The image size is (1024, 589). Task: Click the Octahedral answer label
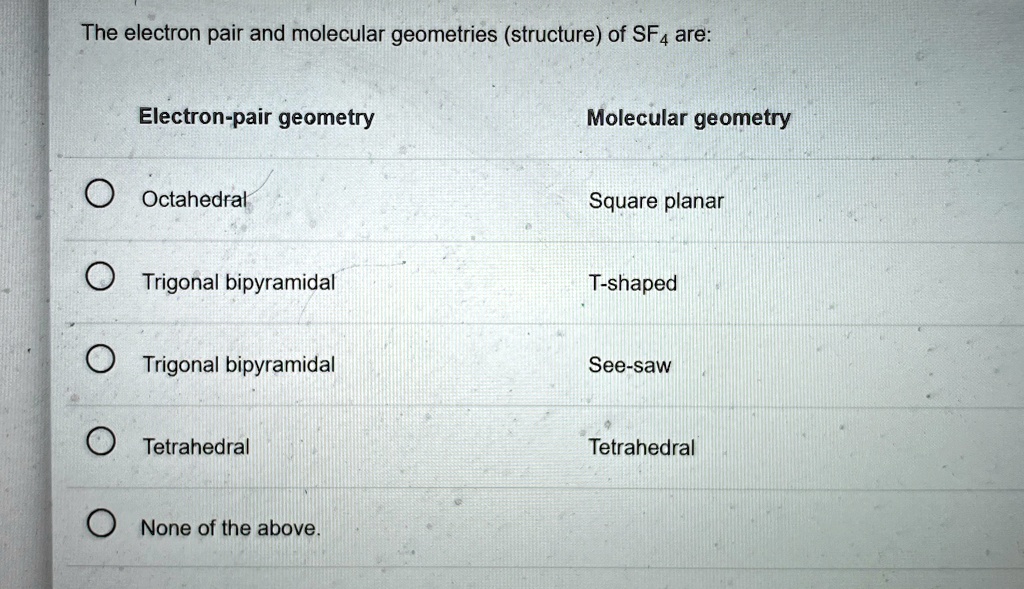pos(193,200)
